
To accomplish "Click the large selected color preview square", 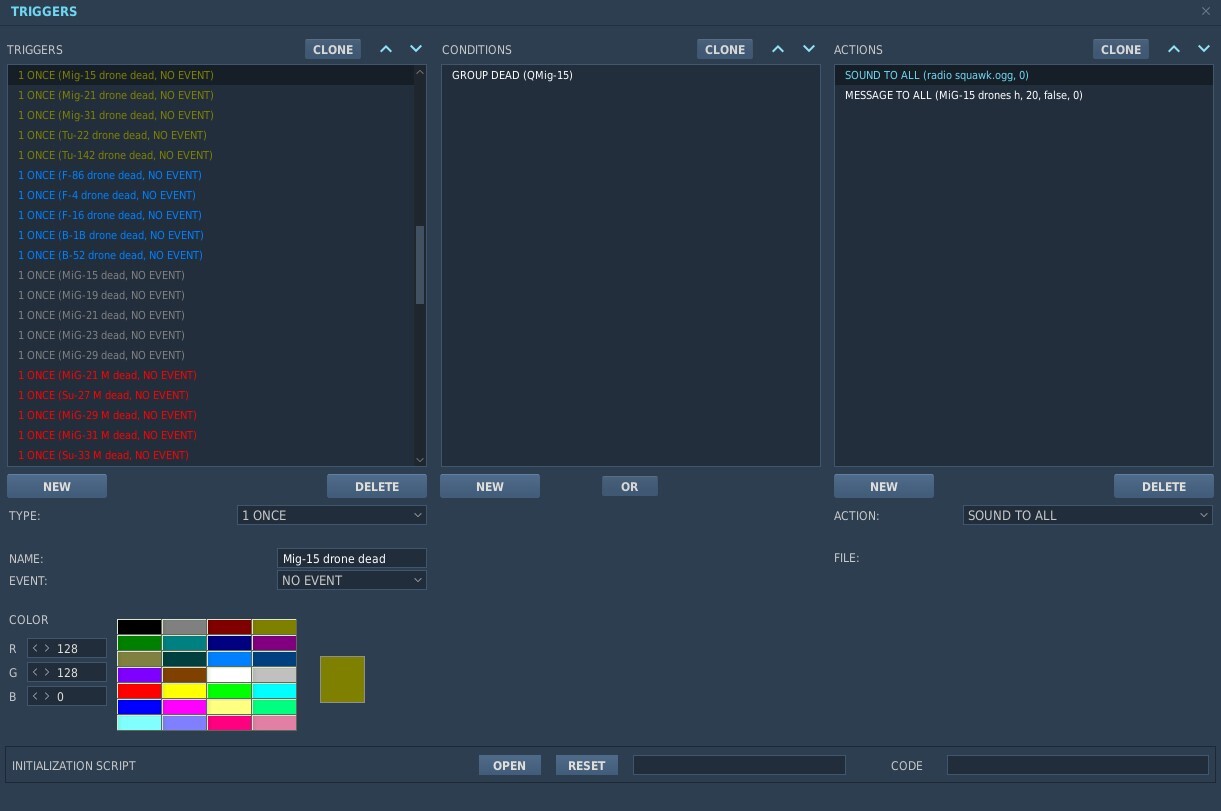I will click(342, 679).
